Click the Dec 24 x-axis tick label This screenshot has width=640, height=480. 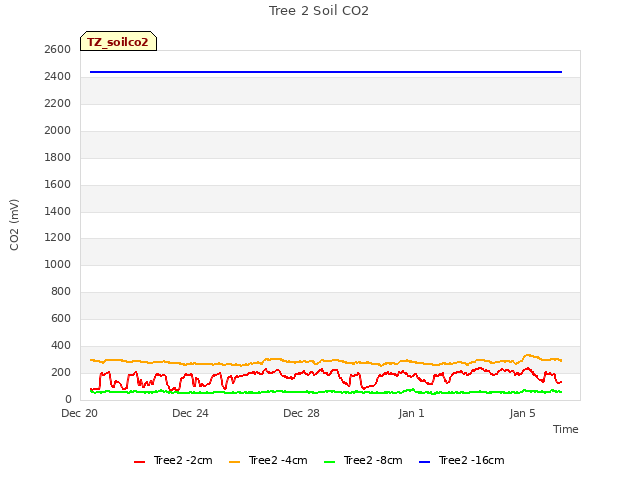tap(190, 413)
